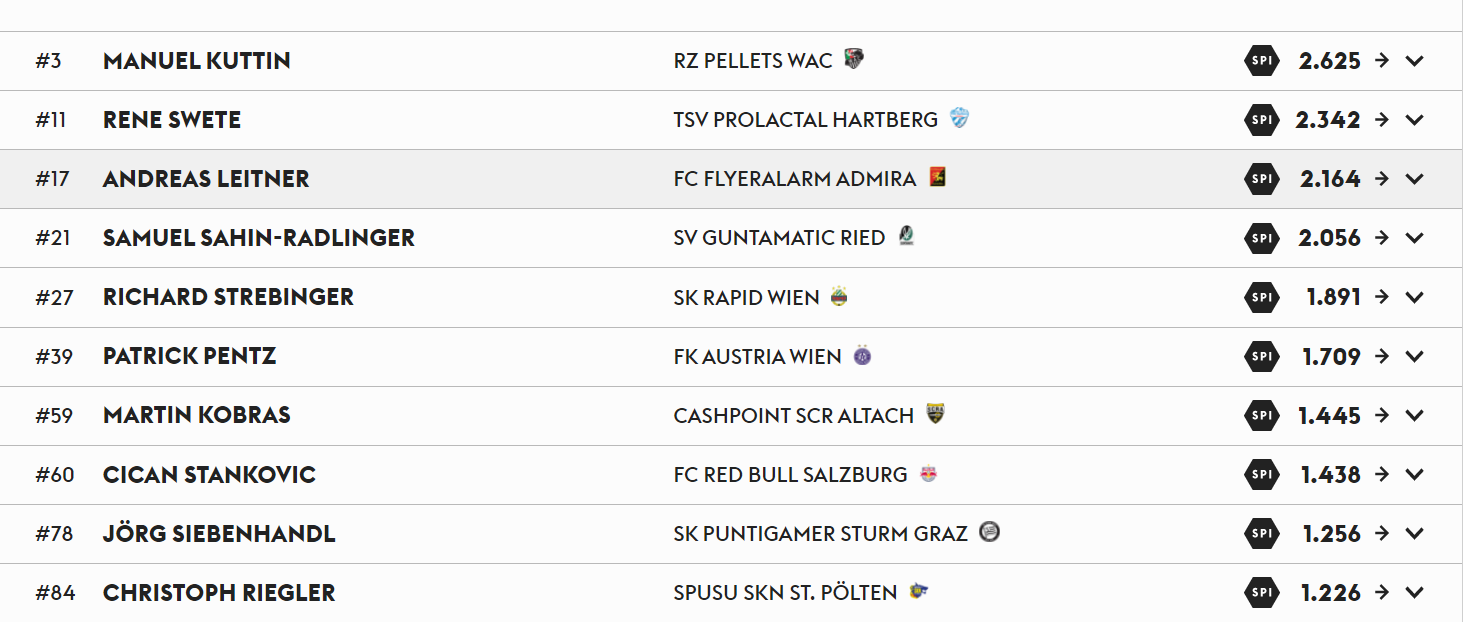Viewport: 1463px width, 622px height.
Task: Click the SPI badge beside 1.226
Action: (1262, 593)
